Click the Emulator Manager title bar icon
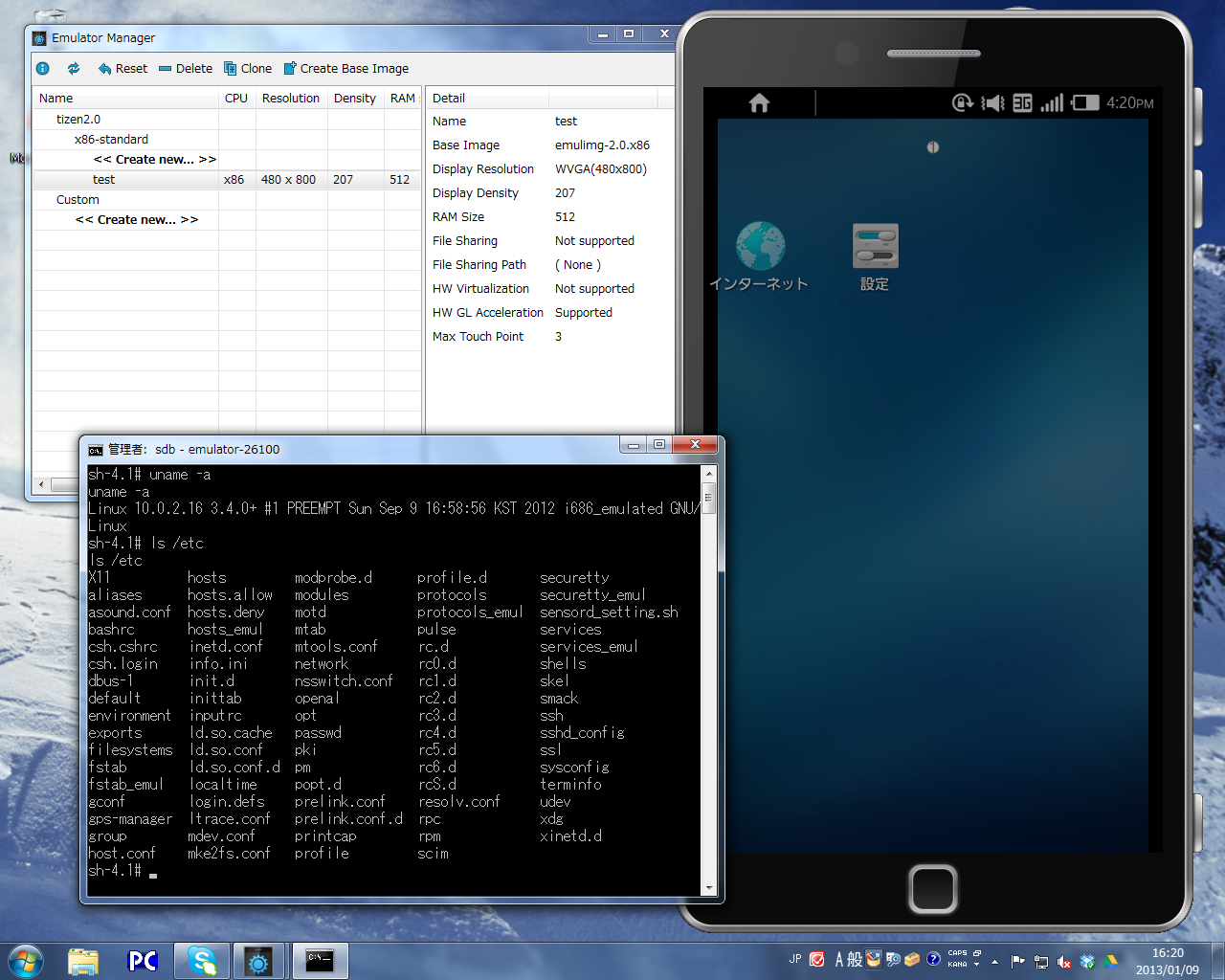The width and height of the screenshot is (1225, 980). tap(39, 38)
